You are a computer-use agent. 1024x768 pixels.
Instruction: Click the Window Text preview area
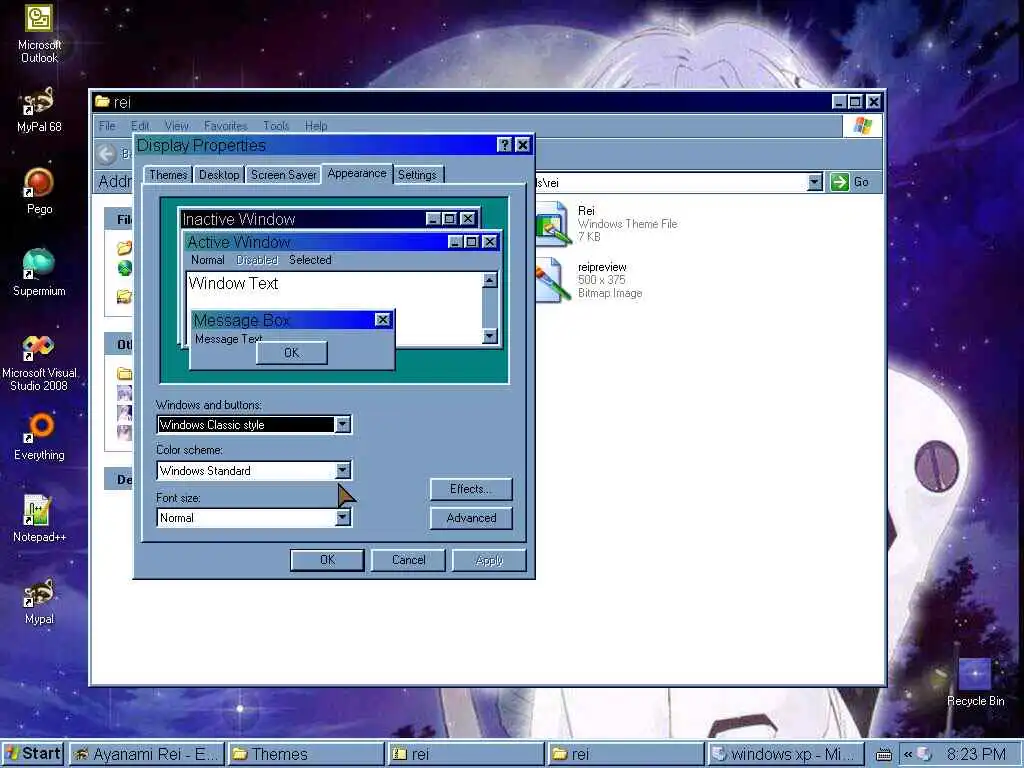pos(334,308)
